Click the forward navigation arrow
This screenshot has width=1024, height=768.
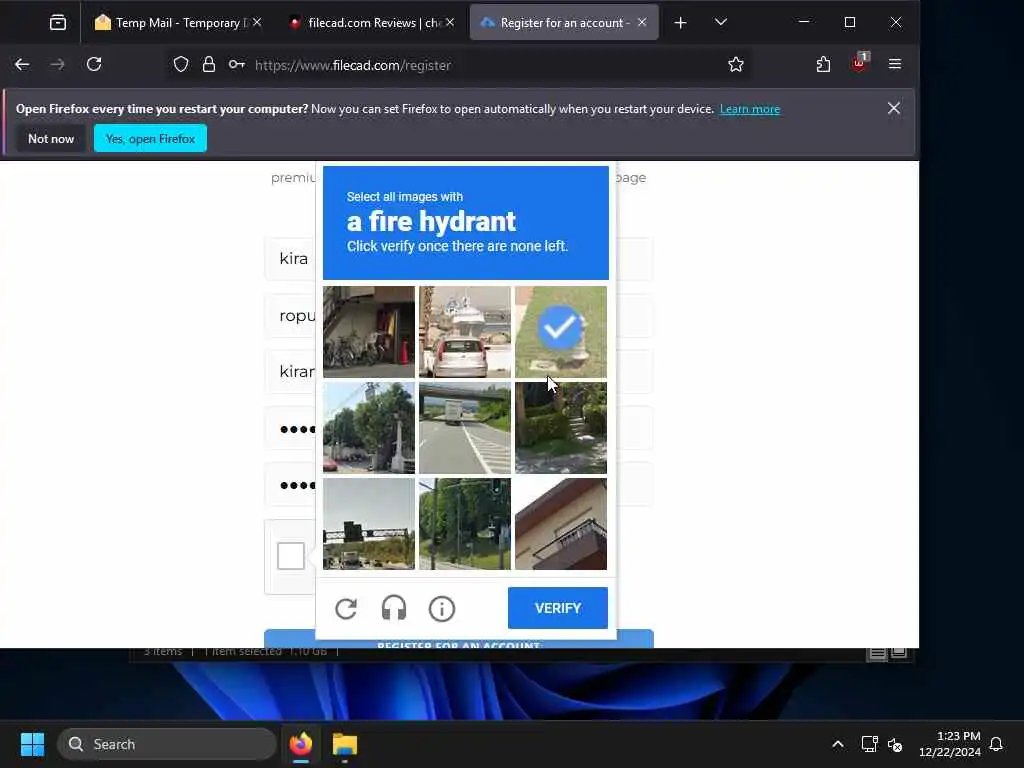(x=58, y=65)
